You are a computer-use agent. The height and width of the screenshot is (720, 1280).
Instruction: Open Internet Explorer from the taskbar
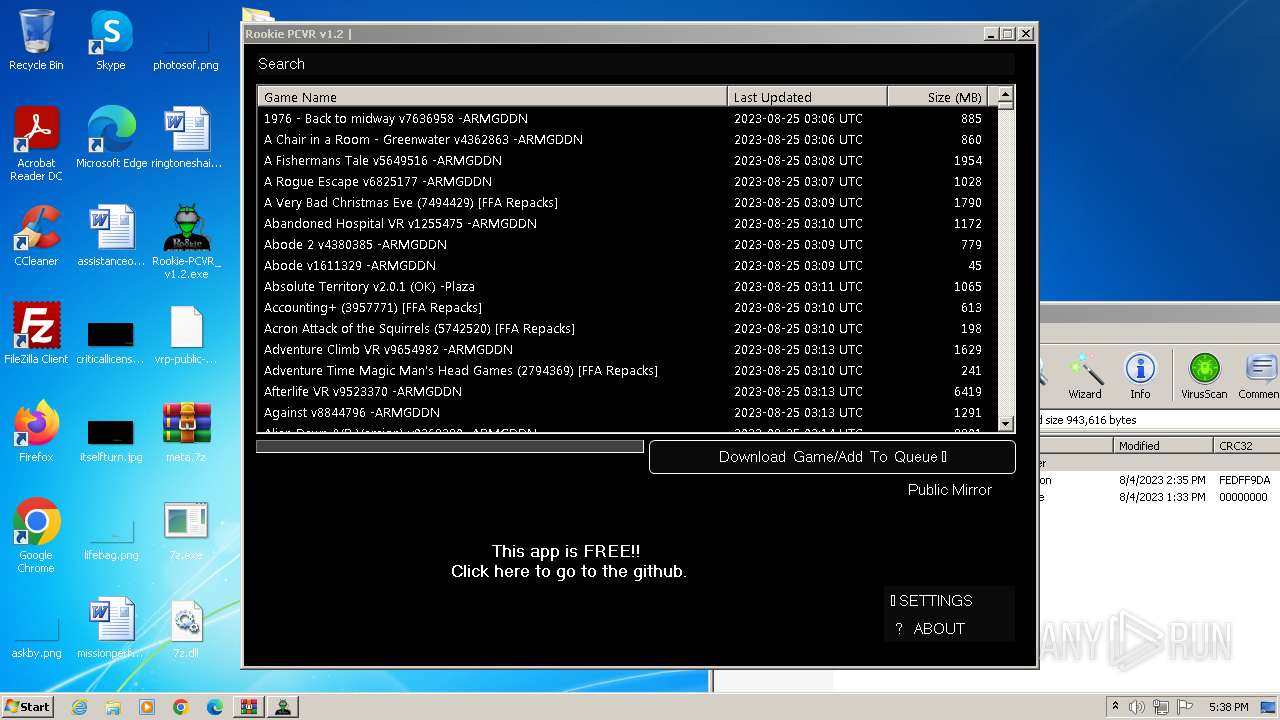click(80, 707)
